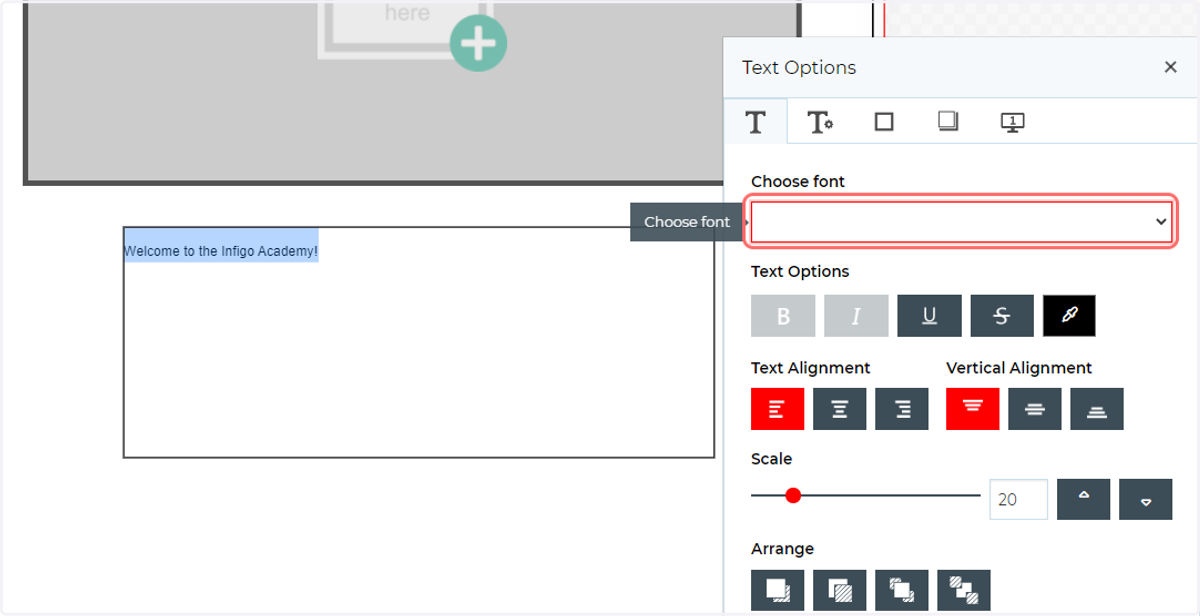This screenshot has width=1200, height=616.
Task: Set vertical alignment to top
Action: point(973,409)
